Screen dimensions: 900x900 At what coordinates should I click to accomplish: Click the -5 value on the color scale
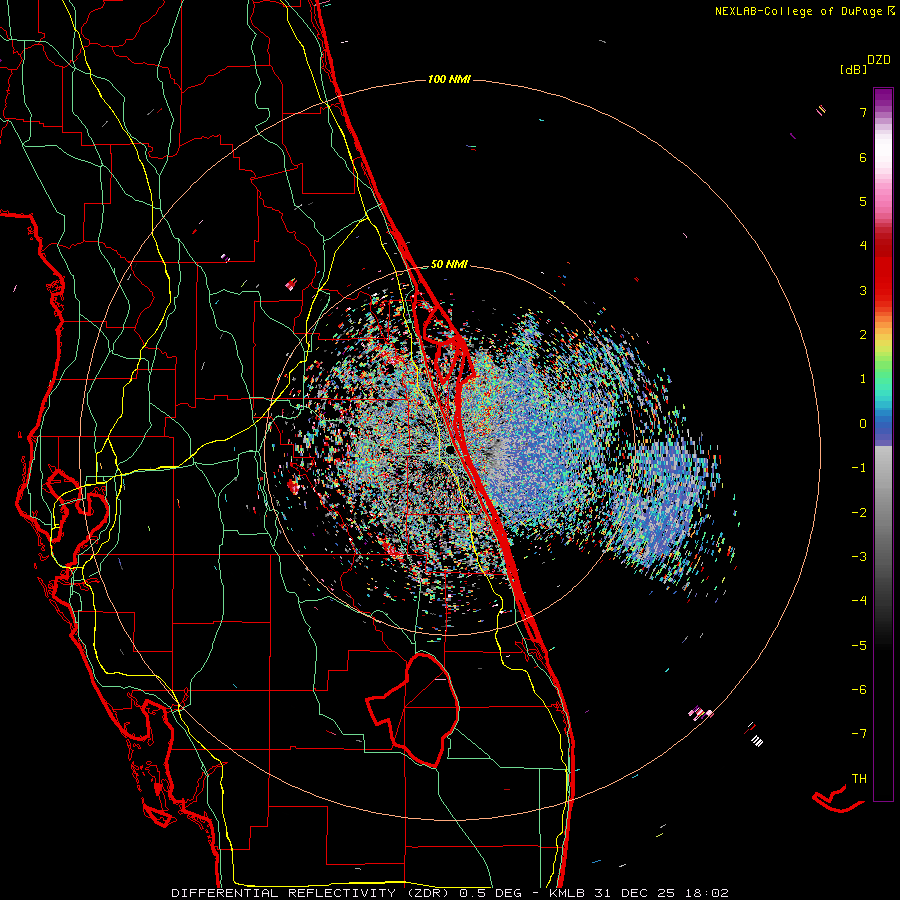(x=859, y=646)
